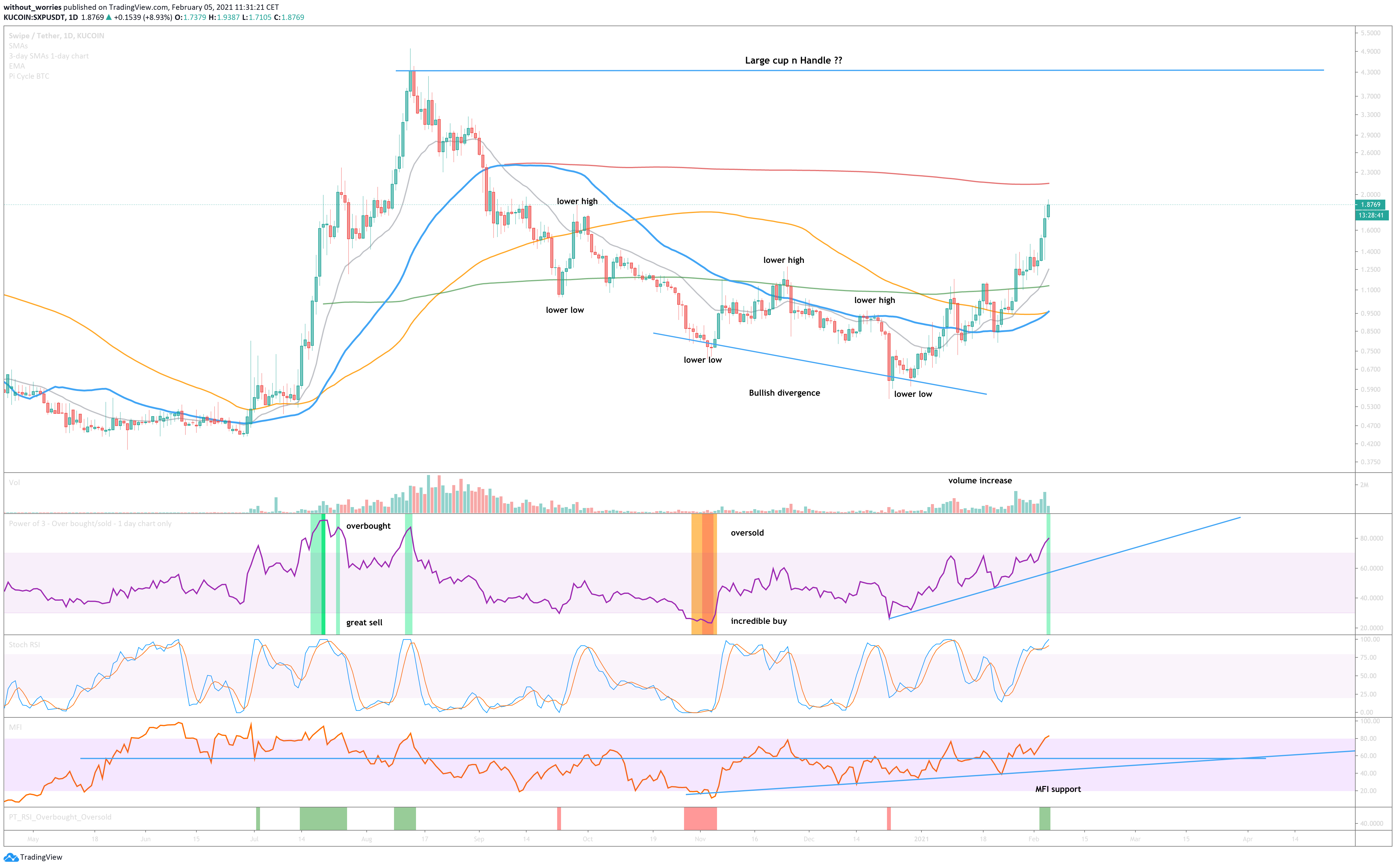The height and width of the screenshot is (868, 1396).
Task: Click the TradingView logo icon
Action: coord(10,857)
